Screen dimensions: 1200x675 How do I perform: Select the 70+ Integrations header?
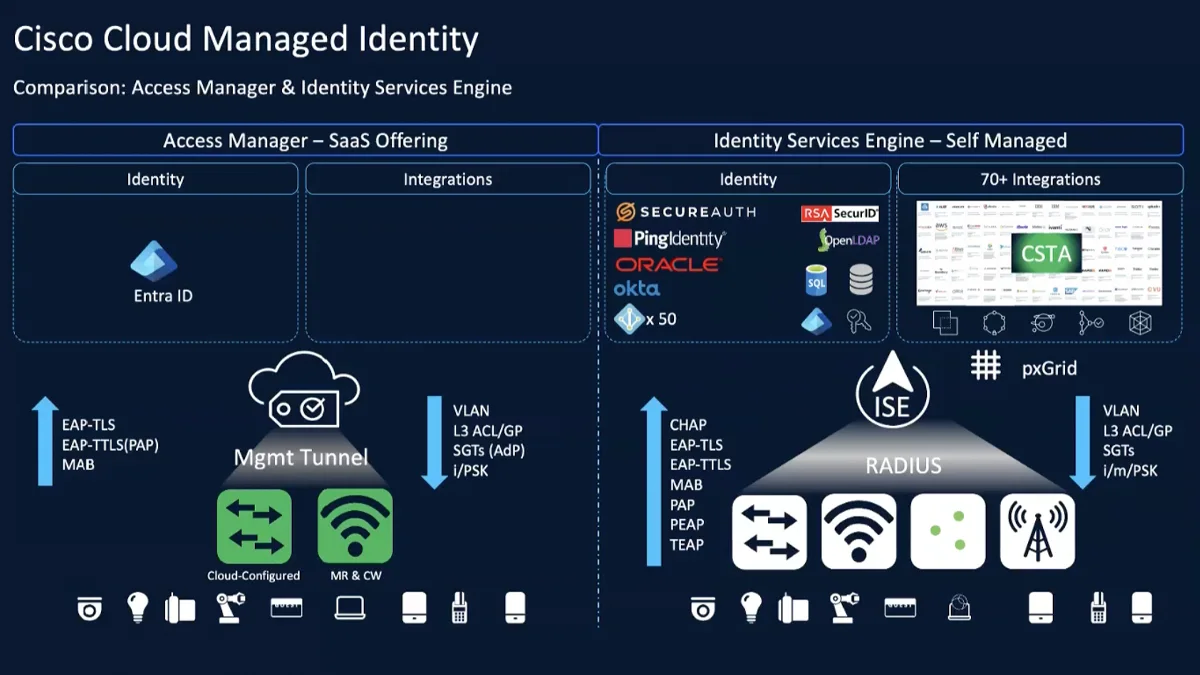click(1041, 179)
